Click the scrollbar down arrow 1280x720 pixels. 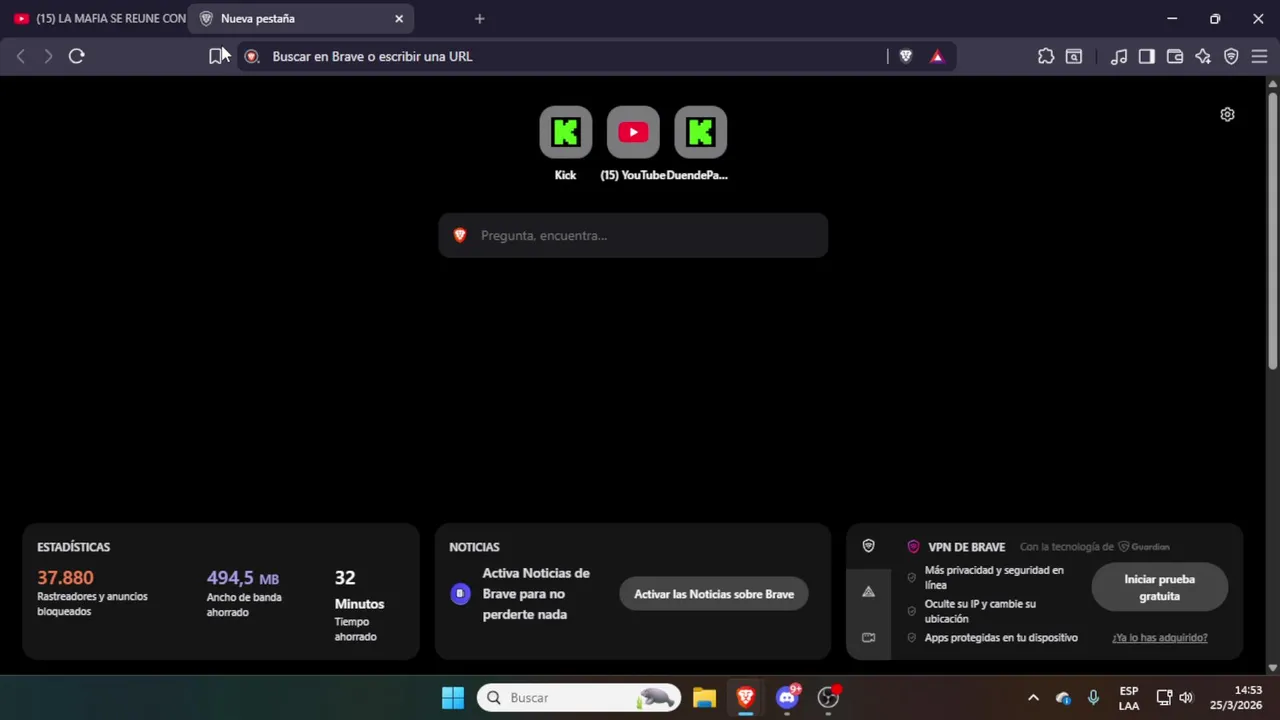(1272, 667)
